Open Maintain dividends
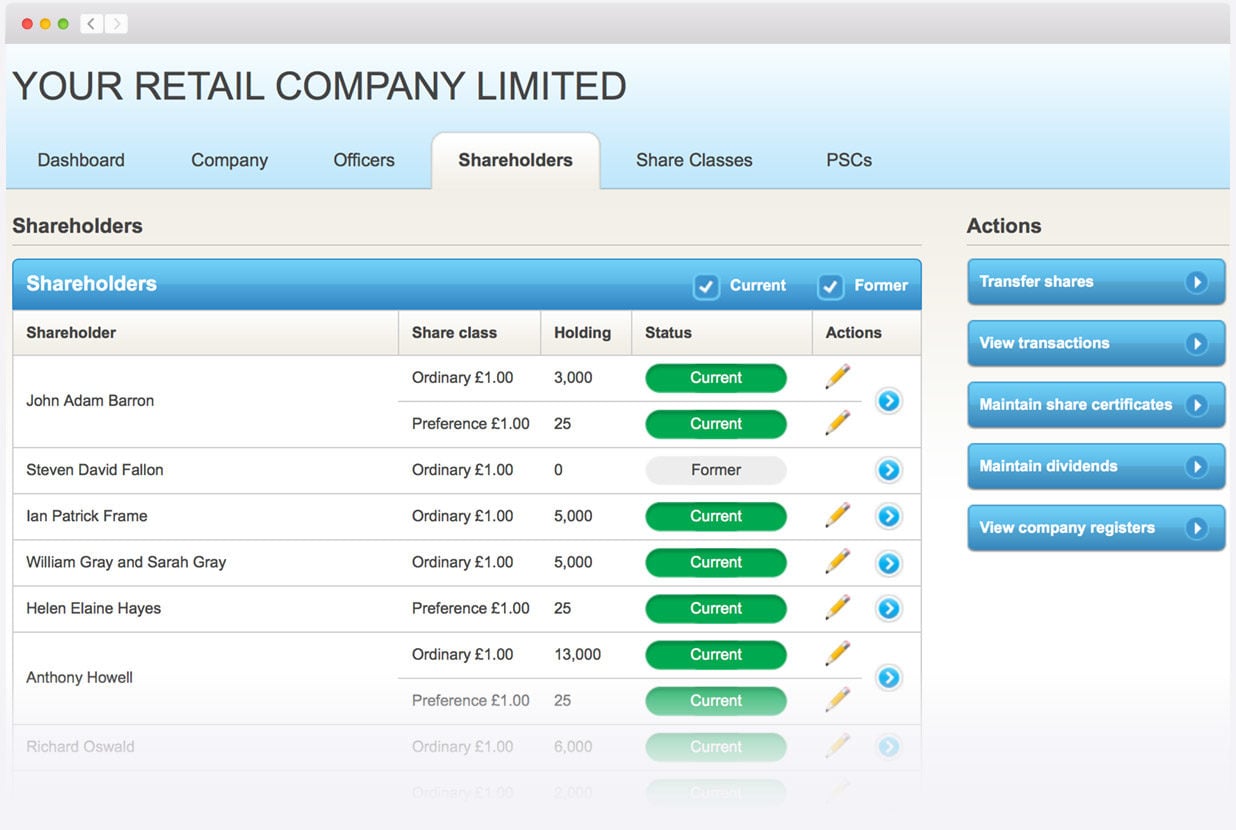 [1096, 466]
